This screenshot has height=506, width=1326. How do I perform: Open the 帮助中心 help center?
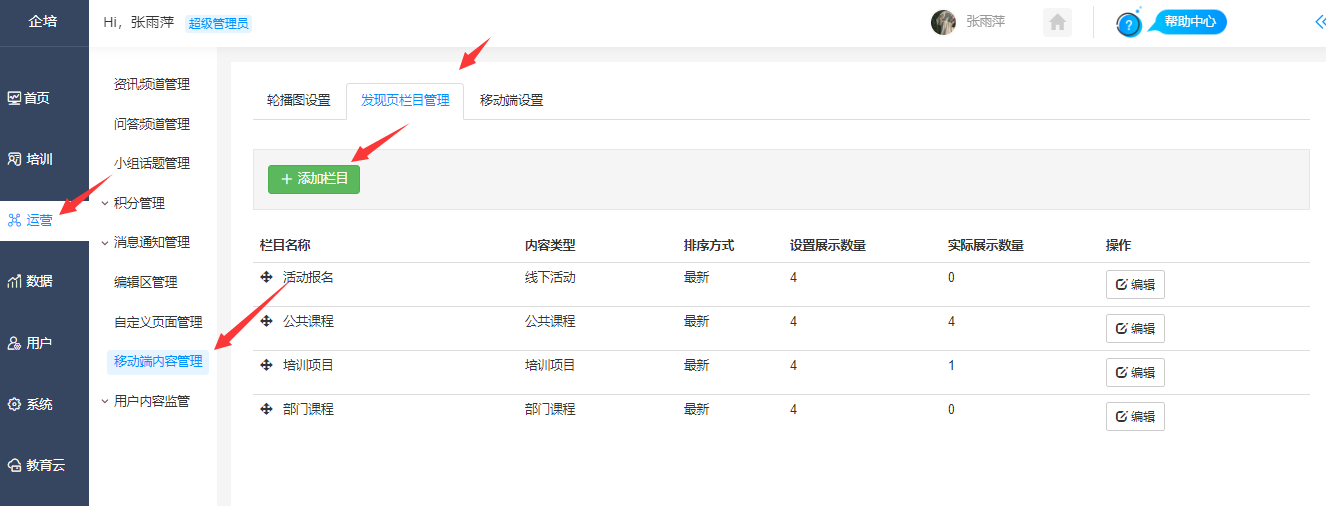[1189, 21]
